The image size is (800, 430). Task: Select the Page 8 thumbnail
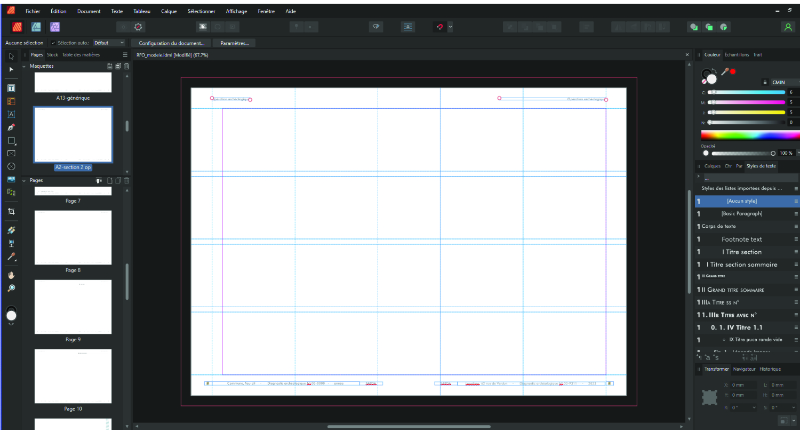(x=73, y=238)
